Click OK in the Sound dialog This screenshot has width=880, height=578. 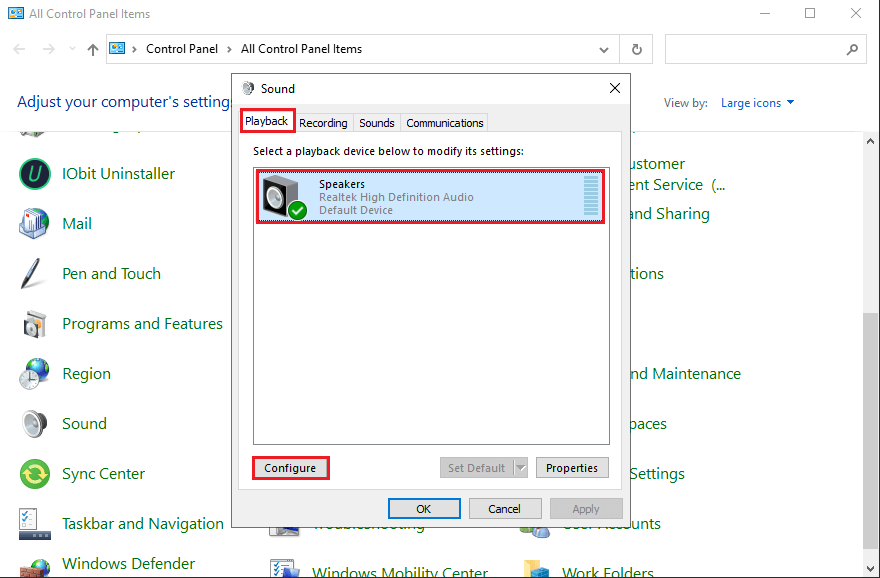coord(424,509)
